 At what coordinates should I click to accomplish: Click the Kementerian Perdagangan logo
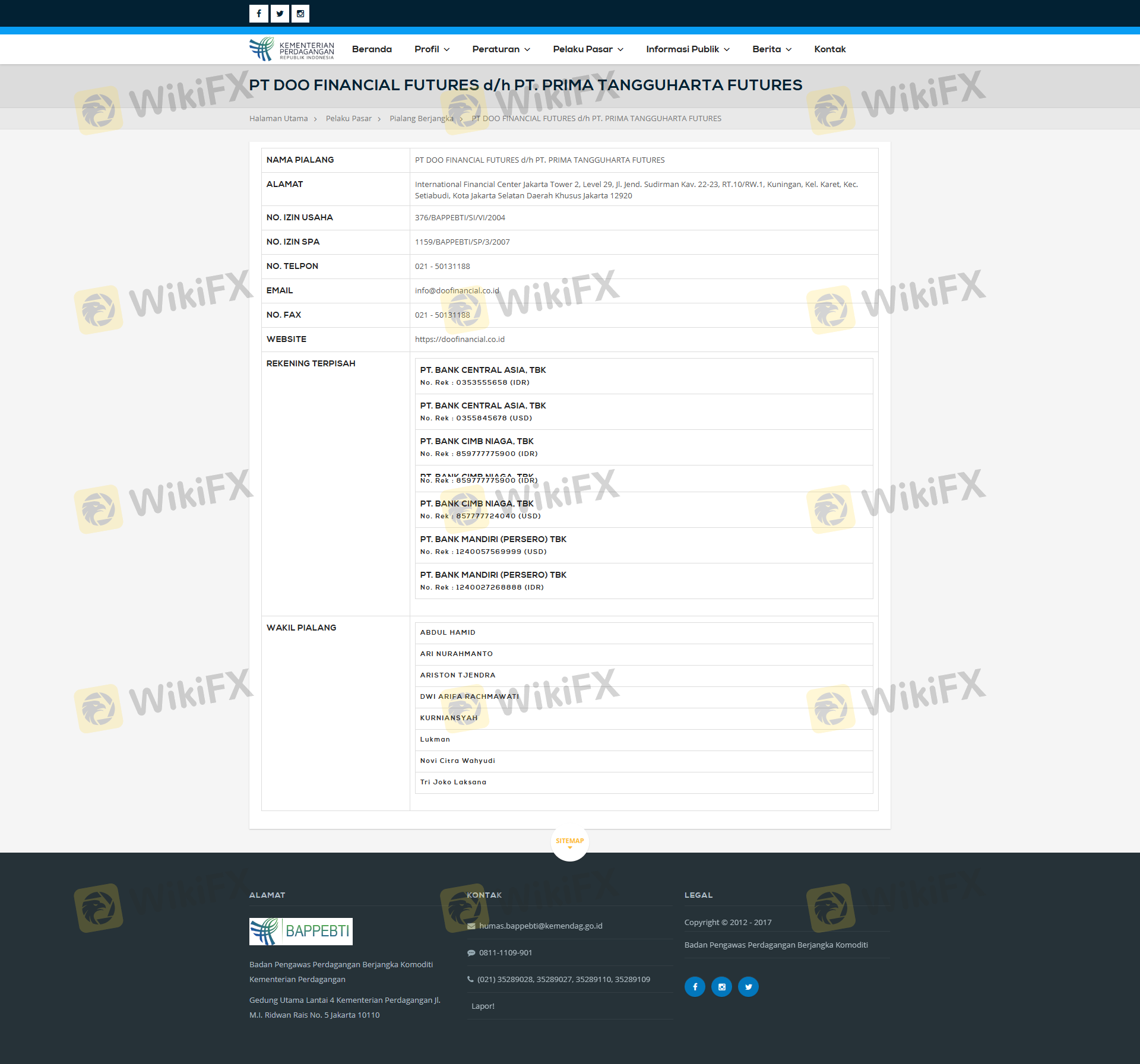click(x=292, y=49)
